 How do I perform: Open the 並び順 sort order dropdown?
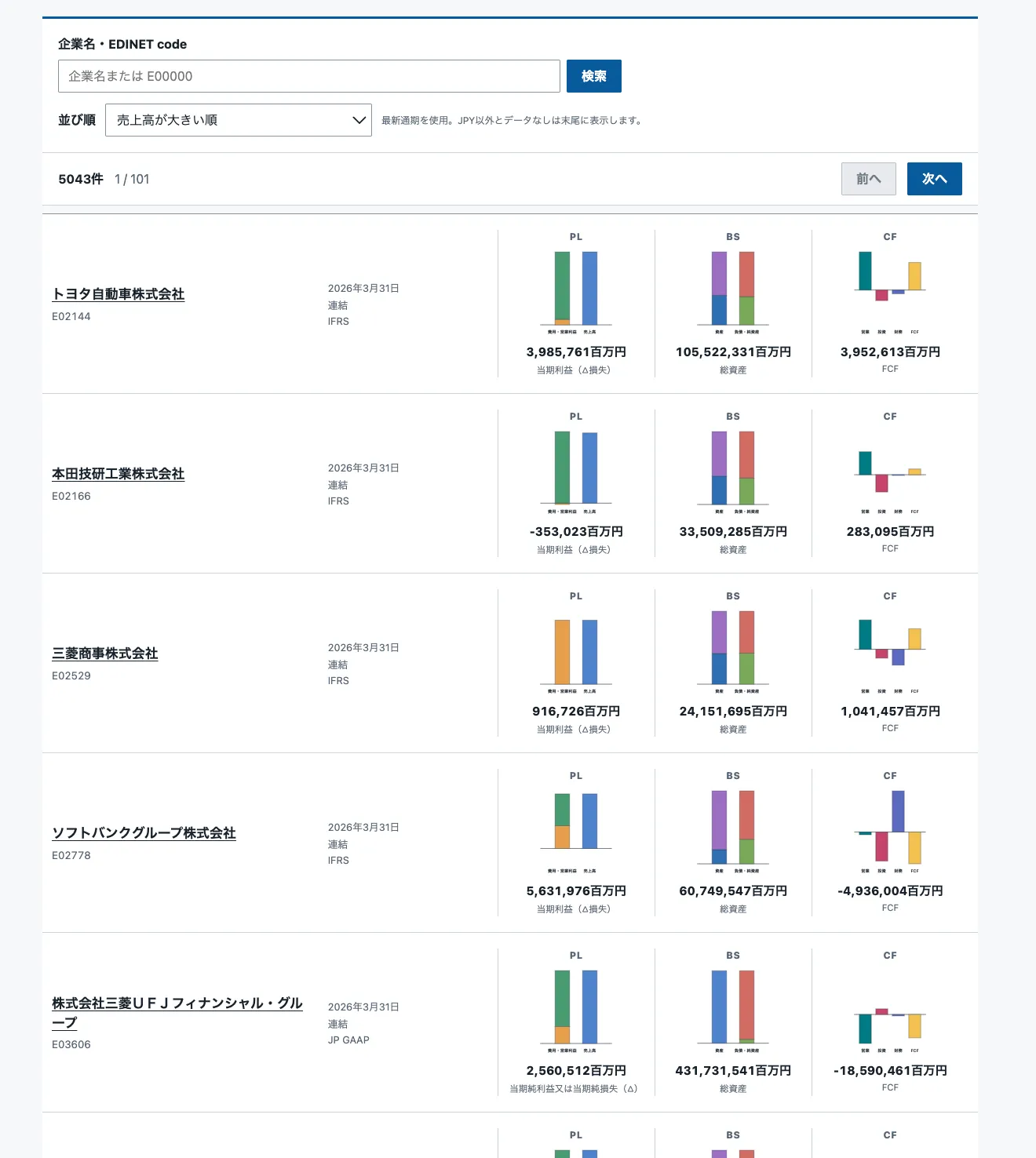[239, 120]
